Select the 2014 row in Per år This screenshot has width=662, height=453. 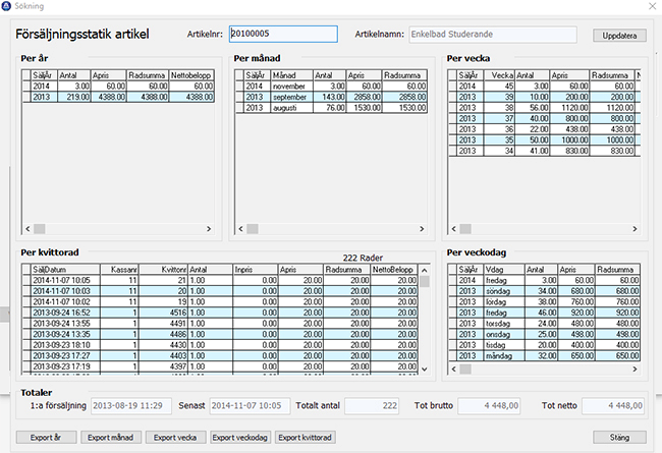pos(118,86)
